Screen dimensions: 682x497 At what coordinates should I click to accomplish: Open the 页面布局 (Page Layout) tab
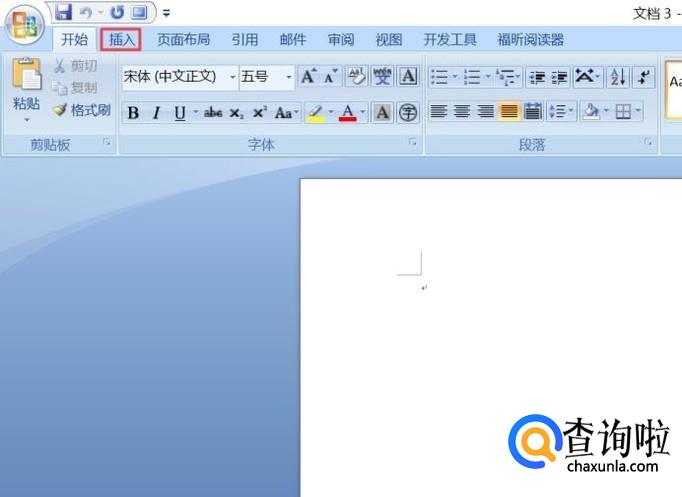tap(184, 40)
